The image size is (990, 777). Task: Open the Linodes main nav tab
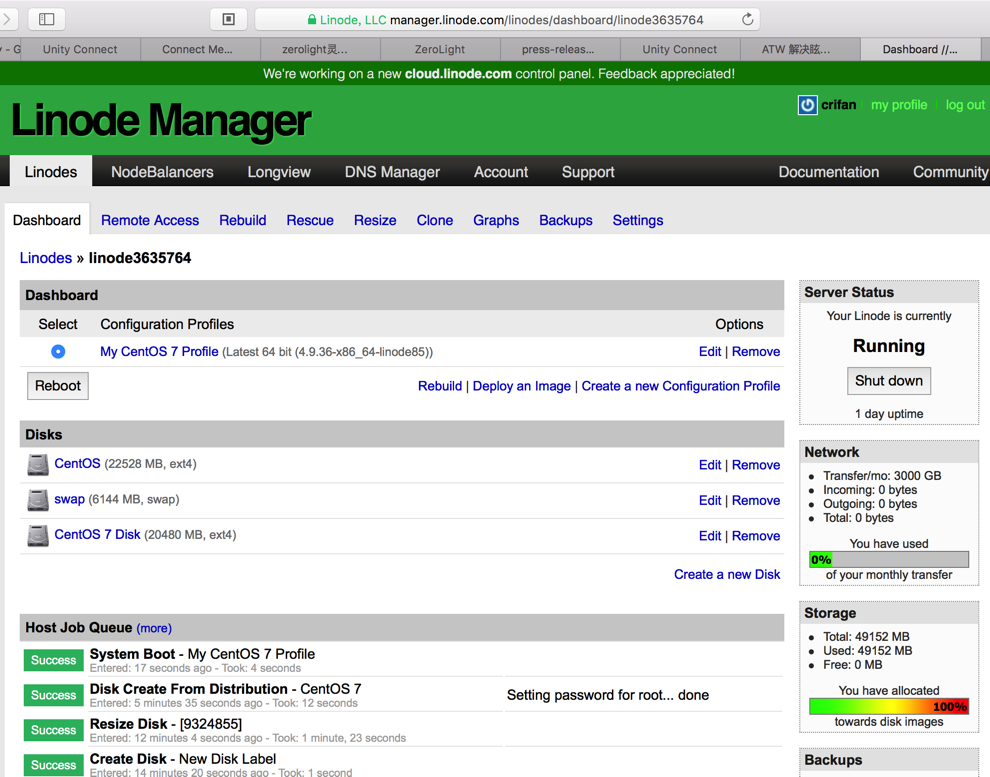click(x=51, y=172)
